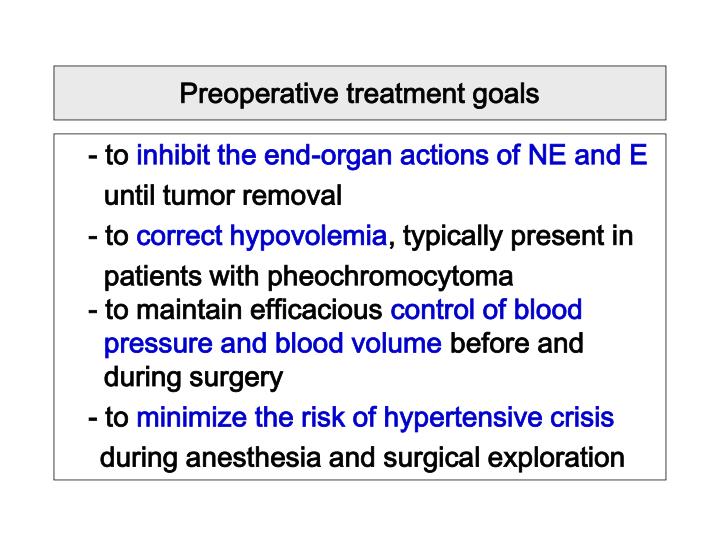The image size is (720, 540).
Task: Click the blue 'NE and E' text
Action: (x=588, y=155)
